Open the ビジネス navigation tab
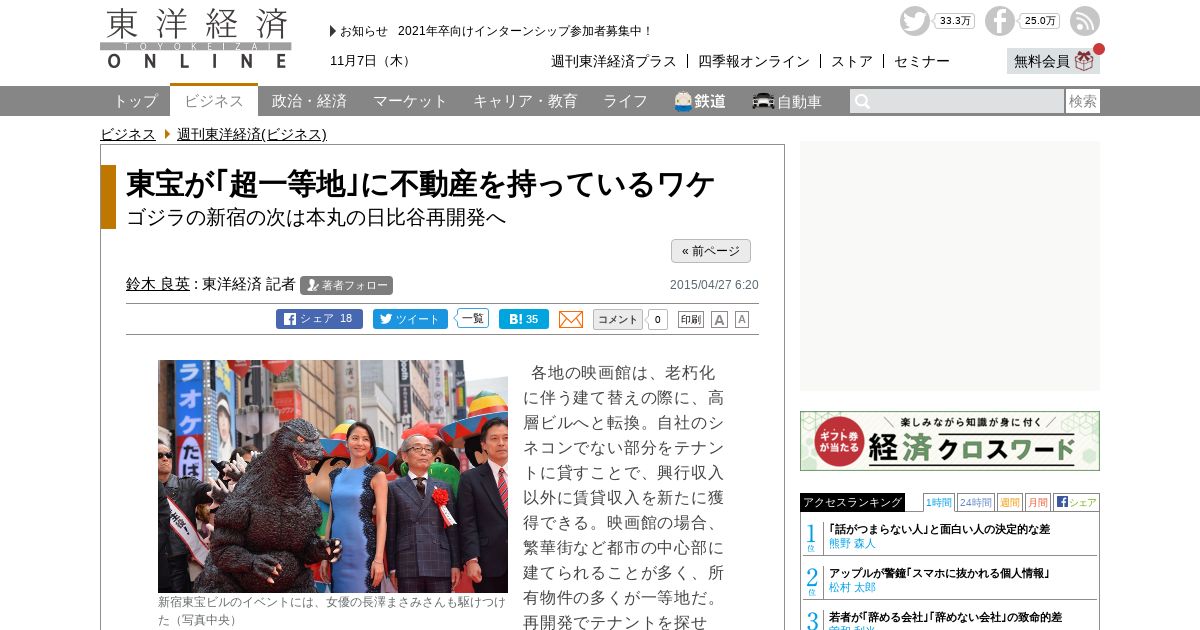1200x630 pixels. (x=214, y=100)
